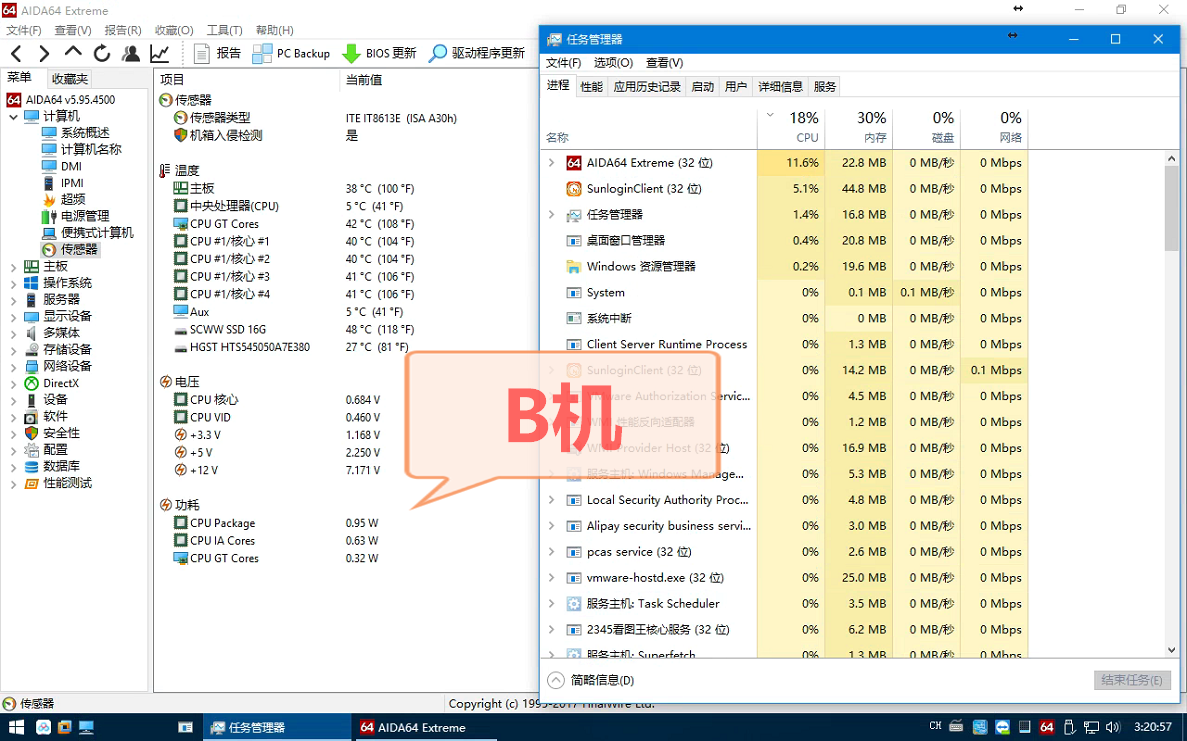Click the scrollbar down arrow in Task Manager
The width and height of the screenshot is (1187, 741).
click(1171, 649)
